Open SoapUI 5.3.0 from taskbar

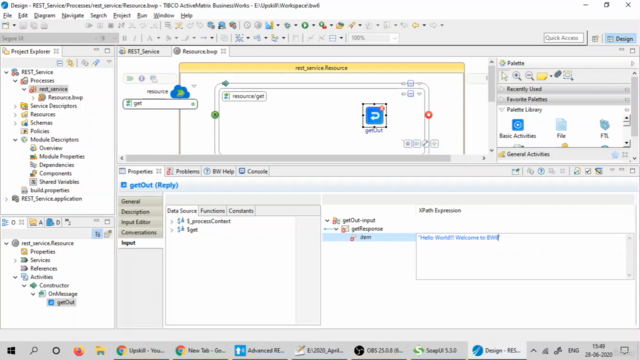coord(436,351)
